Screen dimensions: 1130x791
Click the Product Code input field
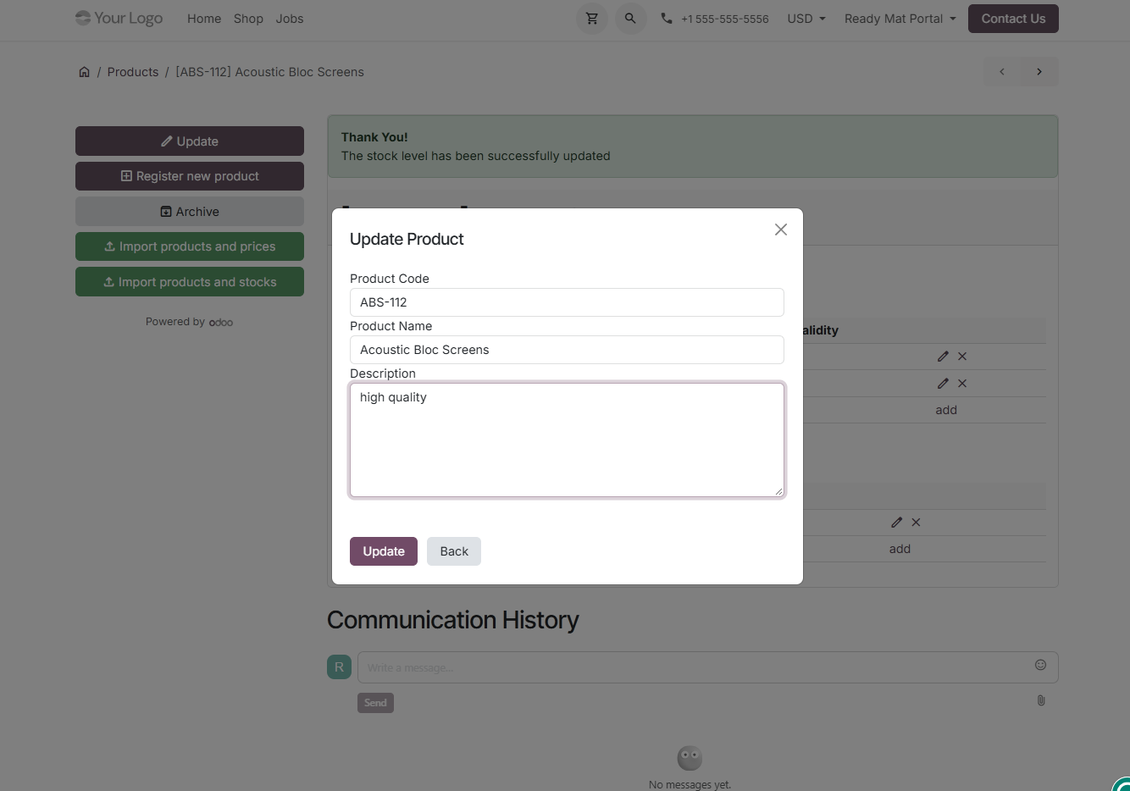[566, 303]
